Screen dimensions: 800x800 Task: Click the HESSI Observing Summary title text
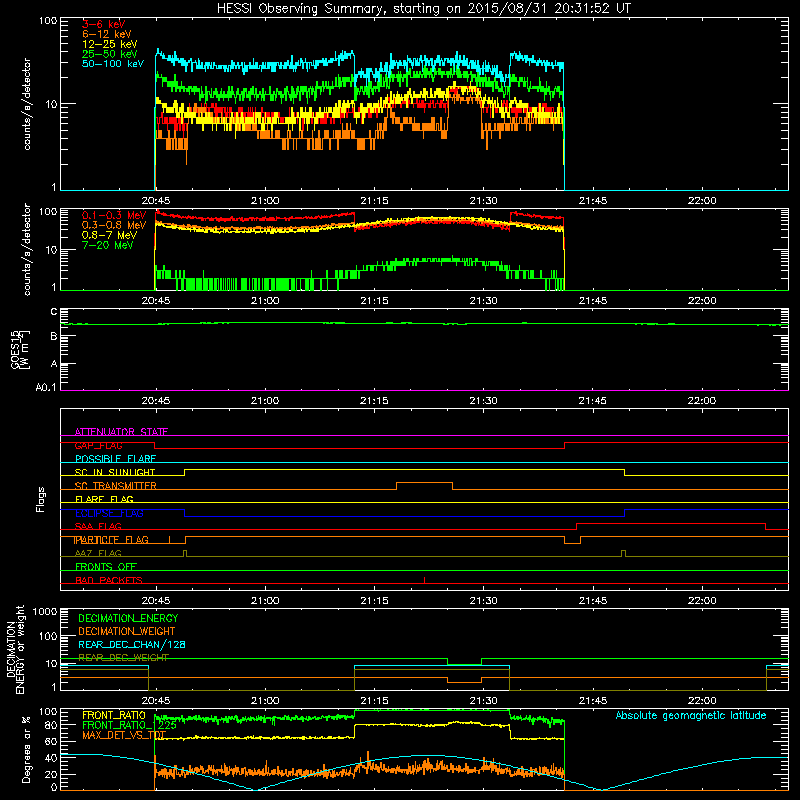click(x=424, y=8)
